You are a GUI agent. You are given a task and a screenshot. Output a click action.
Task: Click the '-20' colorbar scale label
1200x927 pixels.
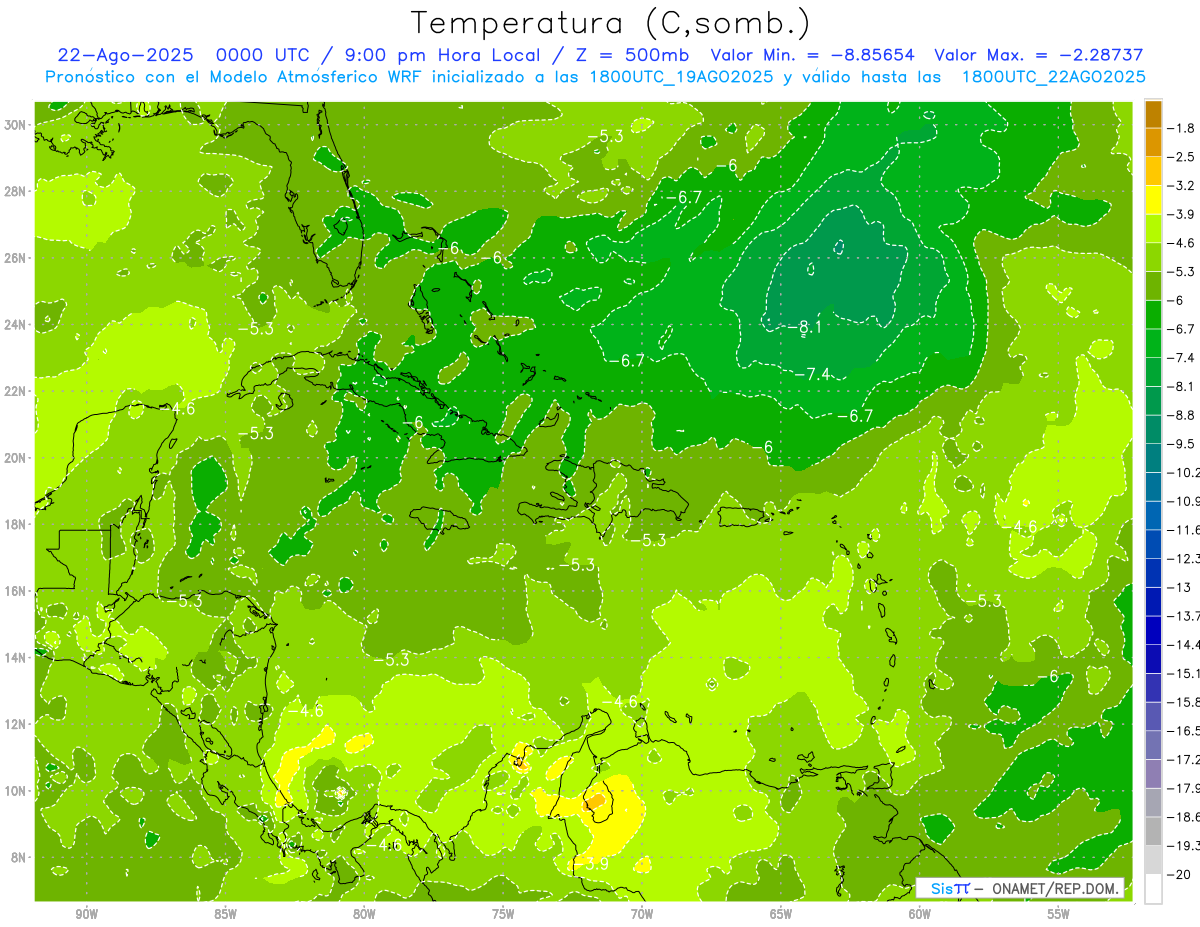click(x=1178, y=874)
